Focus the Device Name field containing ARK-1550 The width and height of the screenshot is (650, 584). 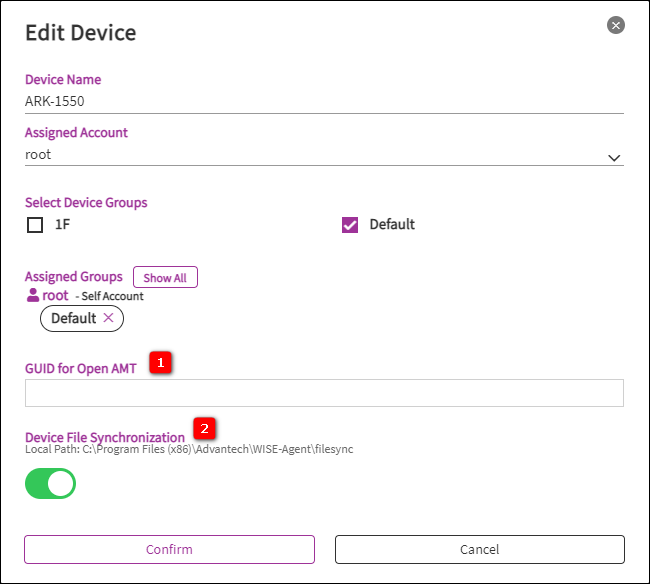point(300,101)
